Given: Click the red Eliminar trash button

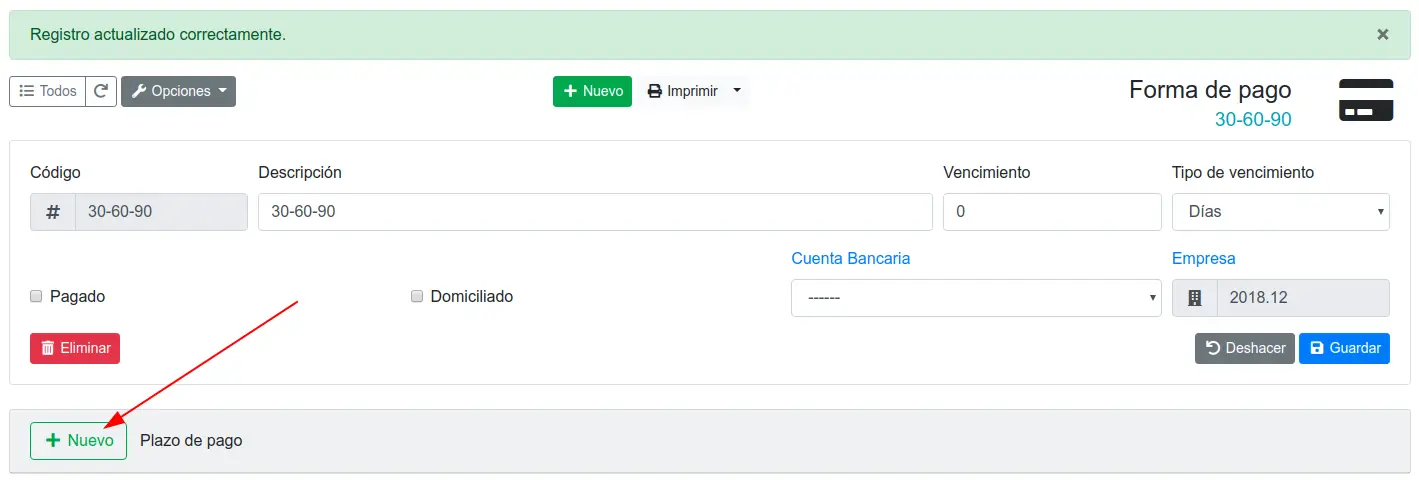Looking at the screenshot, I should 75,348.
